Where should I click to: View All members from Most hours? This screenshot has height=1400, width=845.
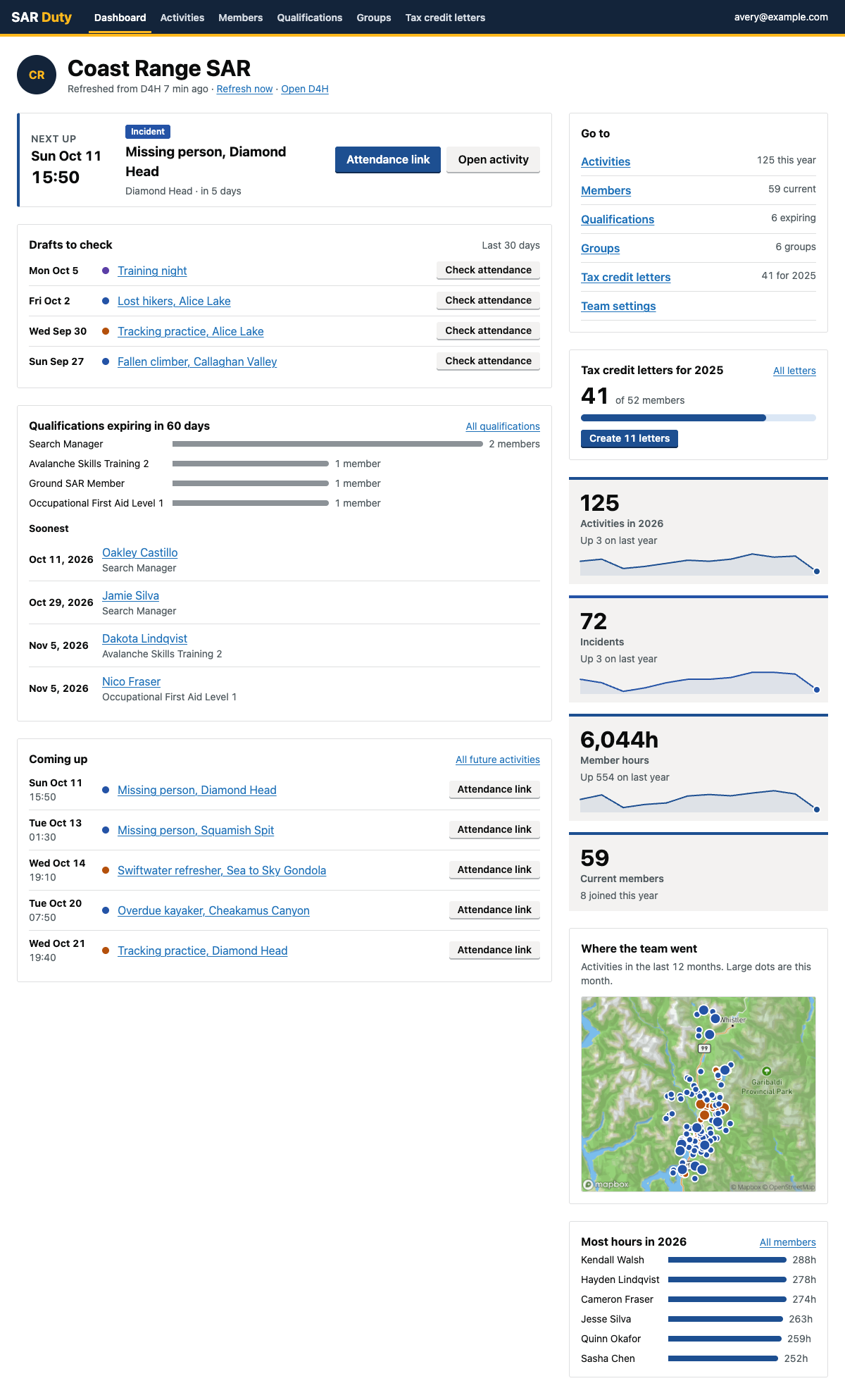[x=788, y=1242]
